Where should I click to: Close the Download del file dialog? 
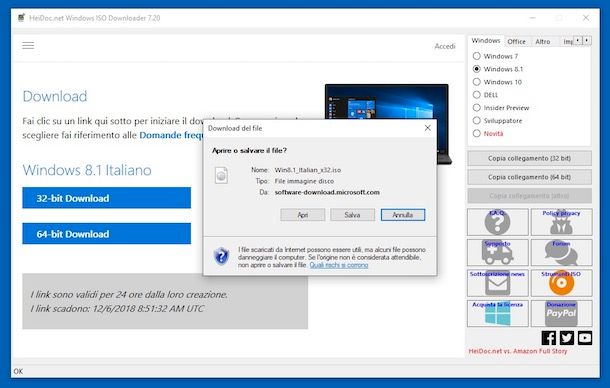tap(428, 128)
